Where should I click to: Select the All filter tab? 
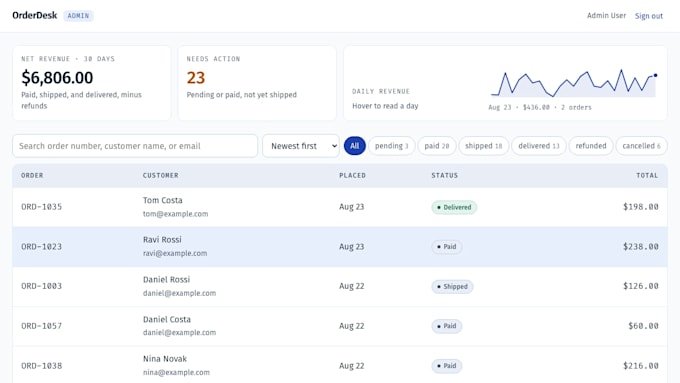click(x=355, y=146)
